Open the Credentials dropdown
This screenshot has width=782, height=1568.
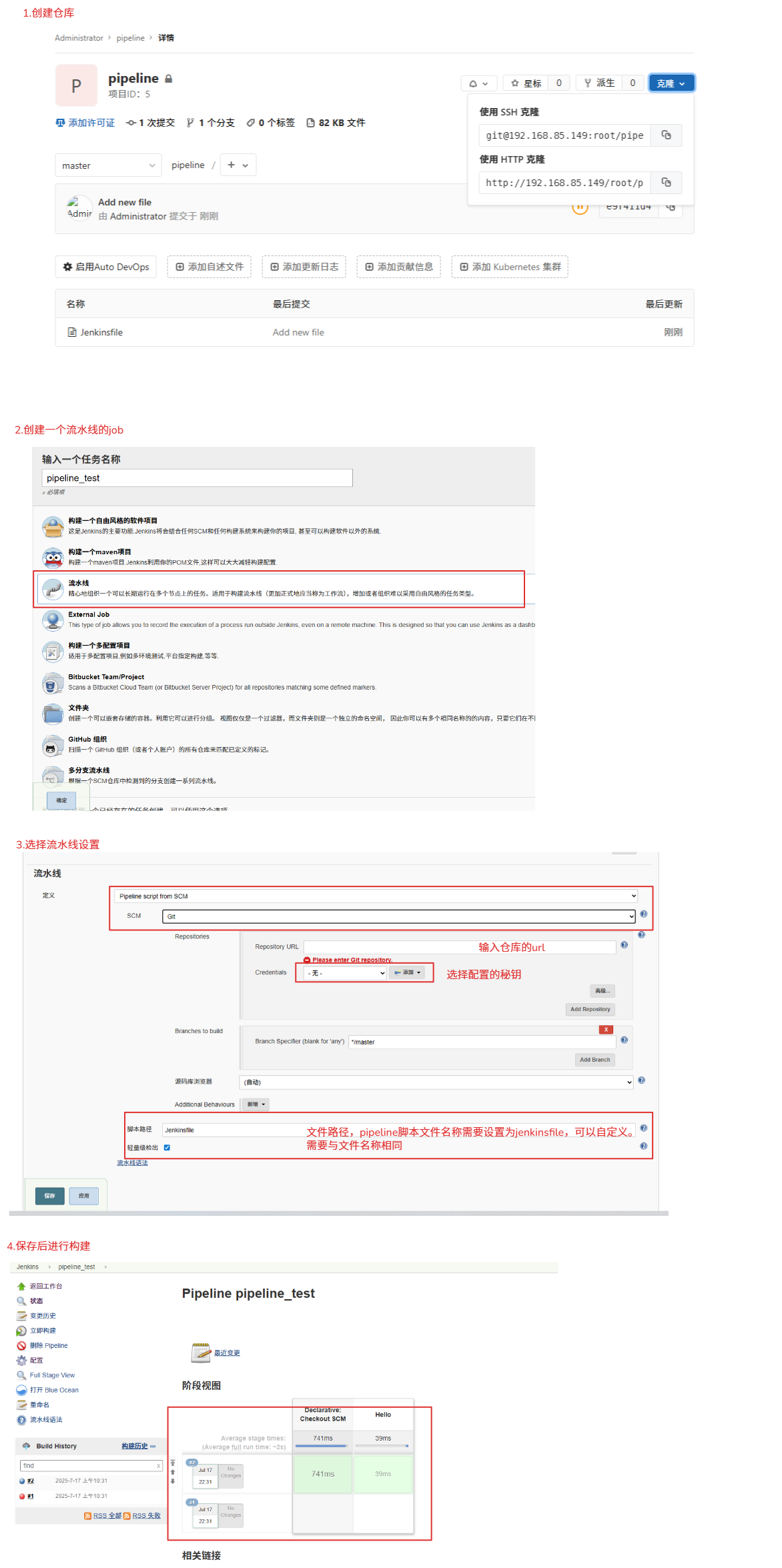(x=345, y=973)
